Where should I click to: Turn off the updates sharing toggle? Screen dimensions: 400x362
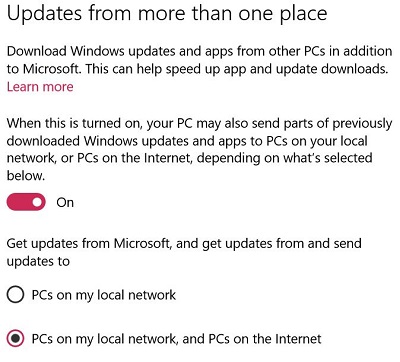coord(26,202)
